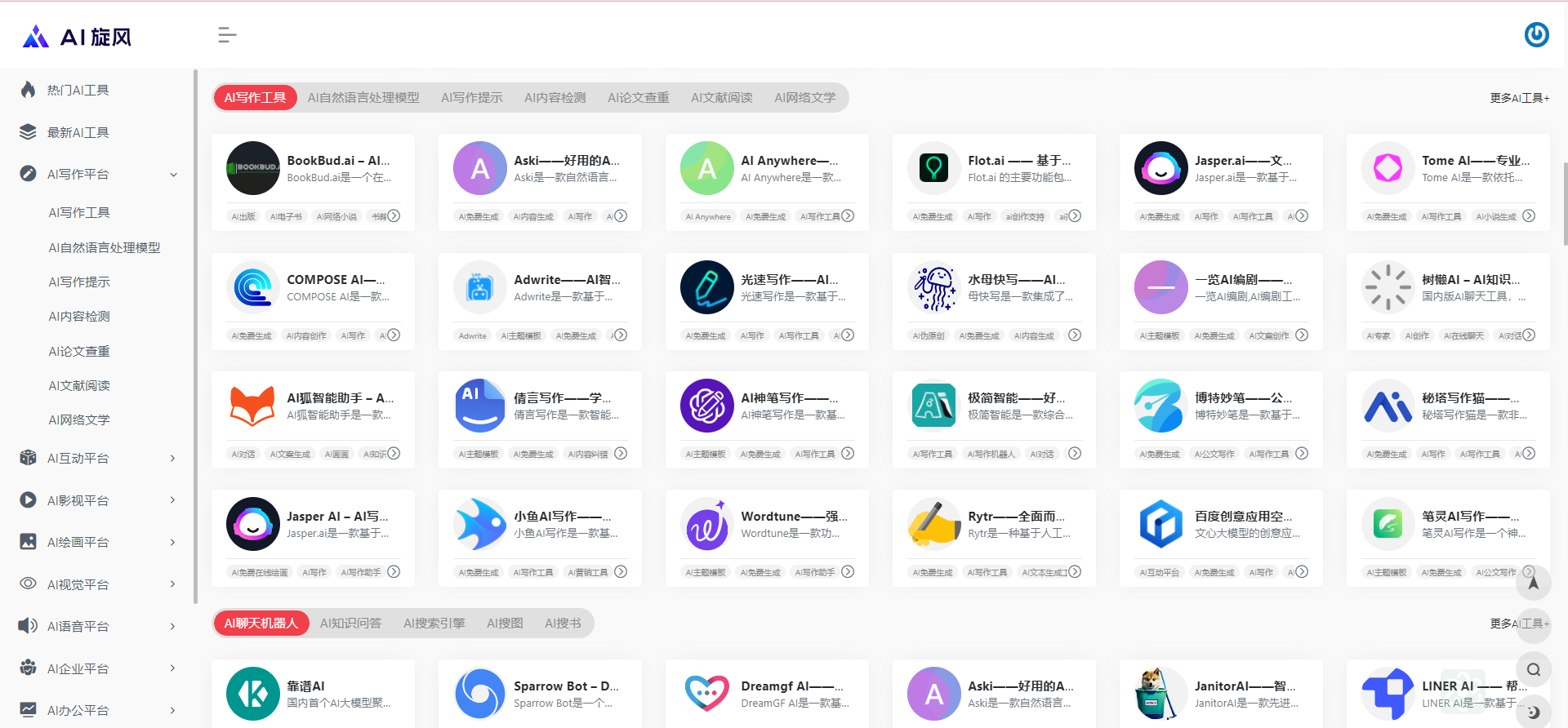This screenshot has height=728, width=1568.
Task: Open the 极简智能 green icon
Action: click(934, 406)
